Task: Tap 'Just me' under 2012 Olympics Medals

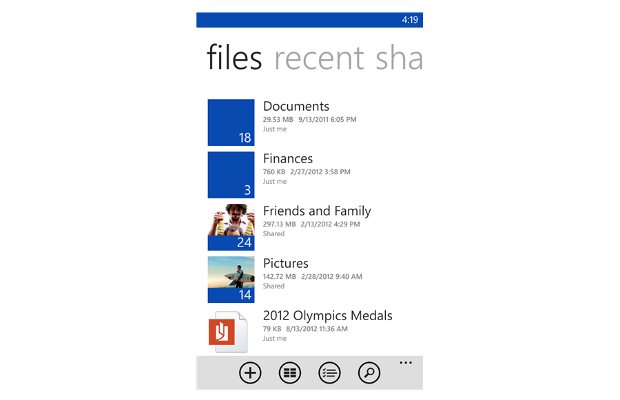Action: pyautogui.click(x=275, y=338)
